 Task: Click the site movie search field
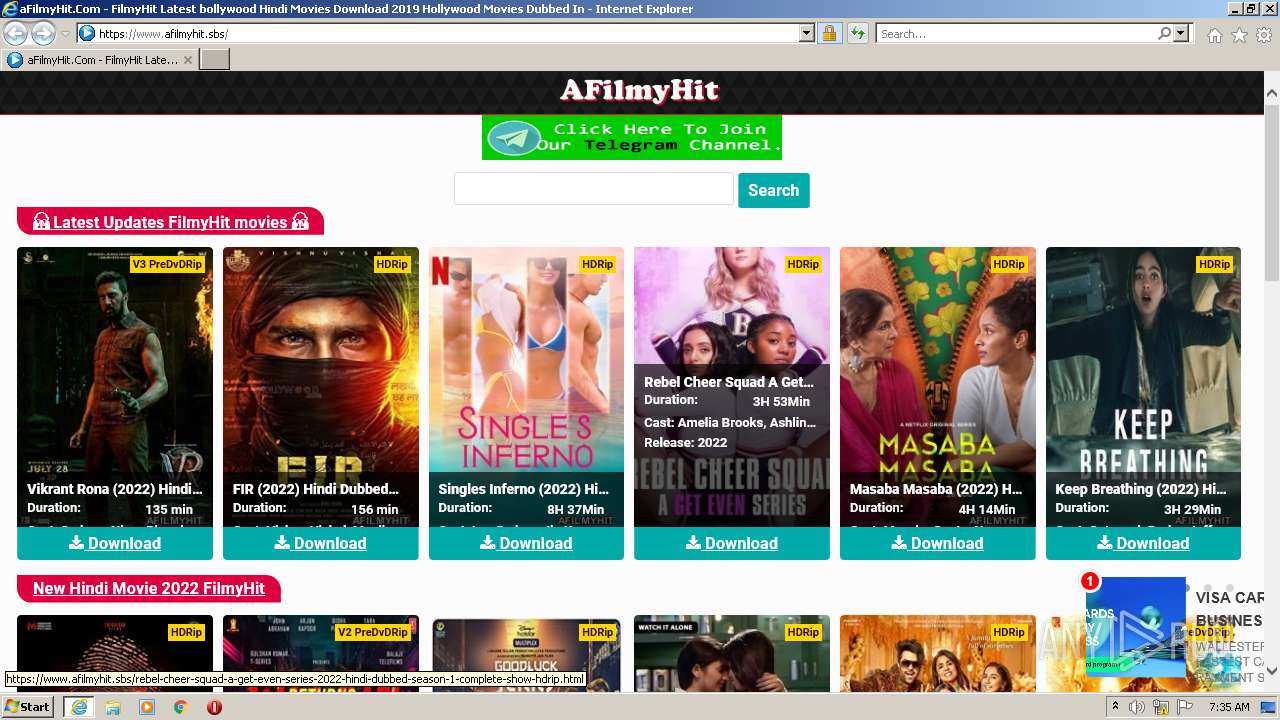coord(594,189)
